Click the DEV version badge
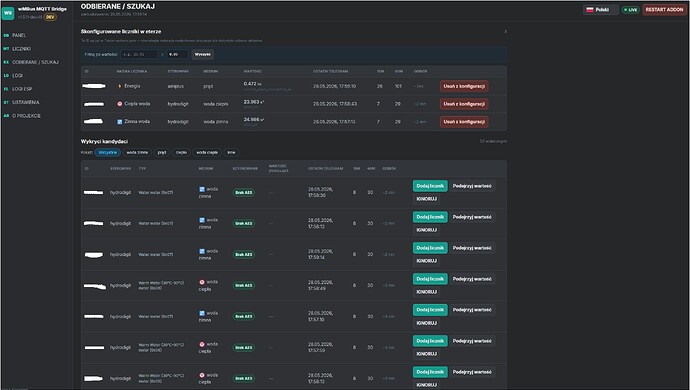Screen dimensions: 690x390 click(x=50, y=17)
